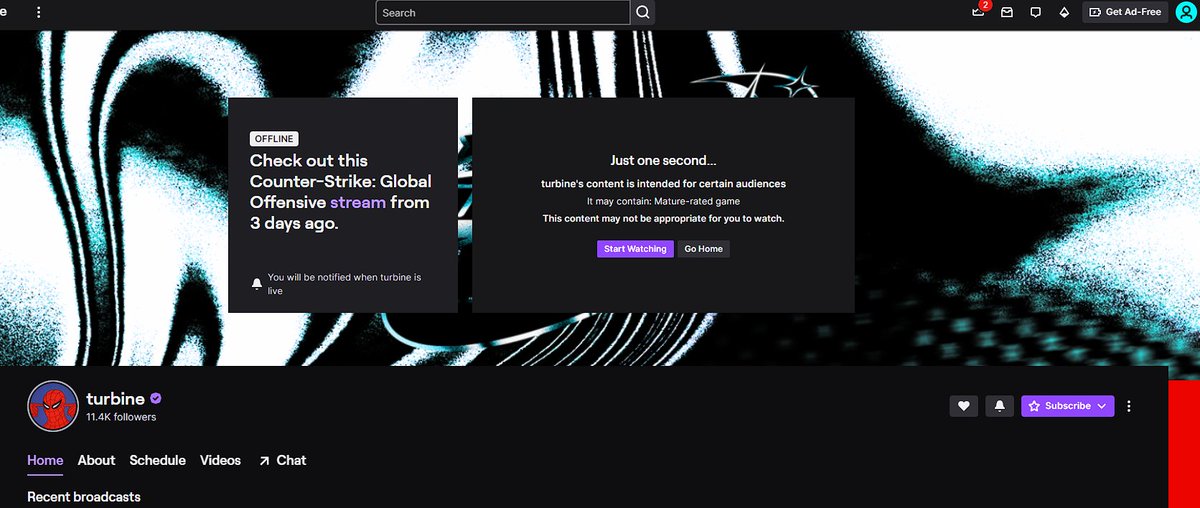Switch to the Videos tab
Screen dimensions: 1200x508
point(220,460)
